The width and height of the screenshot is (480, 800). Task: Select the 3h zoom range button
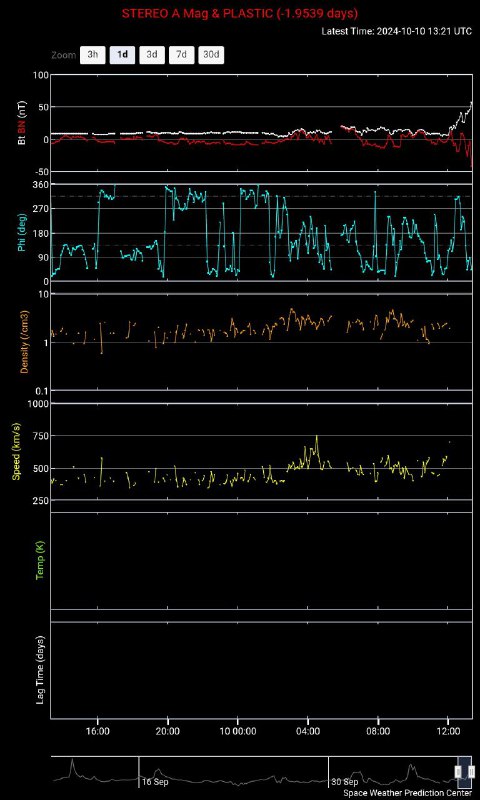pos(92,55)
